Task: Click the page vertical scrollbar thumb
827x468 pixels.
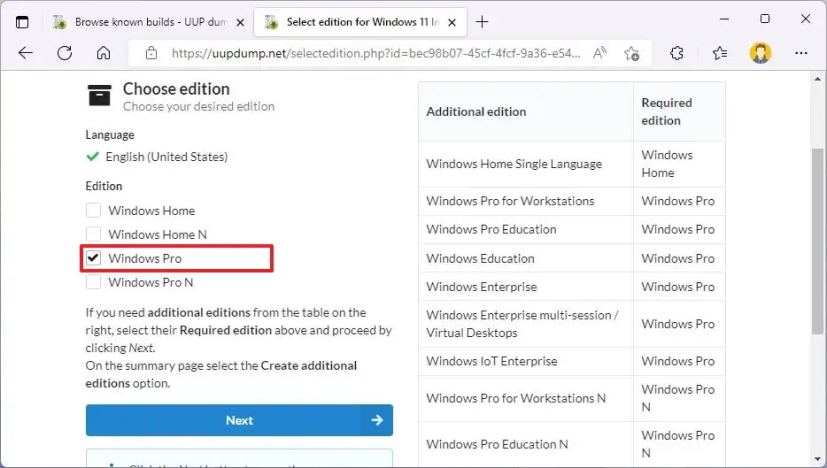Action: click(817, 241)
